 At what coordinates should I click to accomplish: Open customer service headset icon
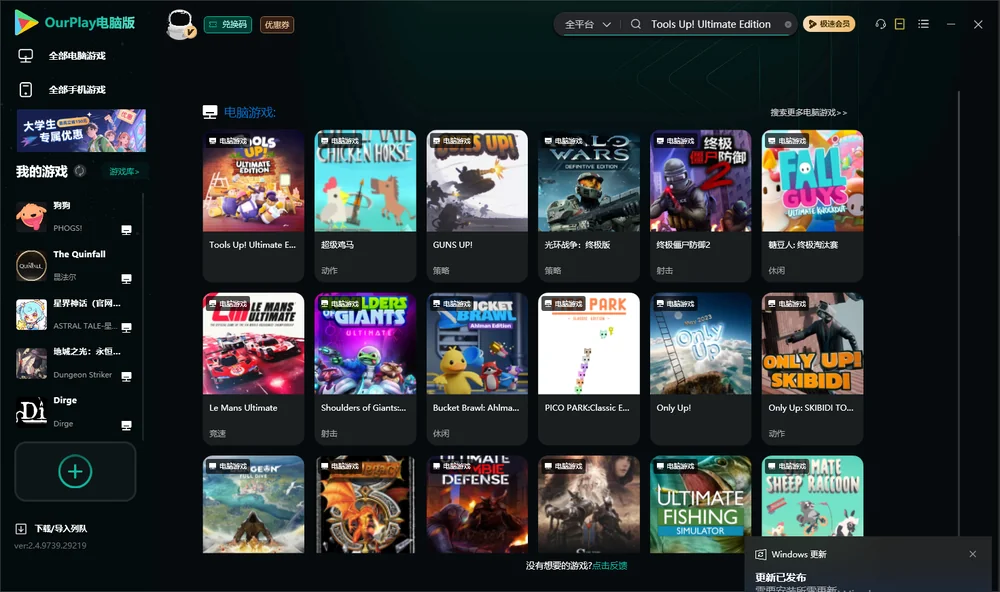pyautogui.click(x=880, y=24)
